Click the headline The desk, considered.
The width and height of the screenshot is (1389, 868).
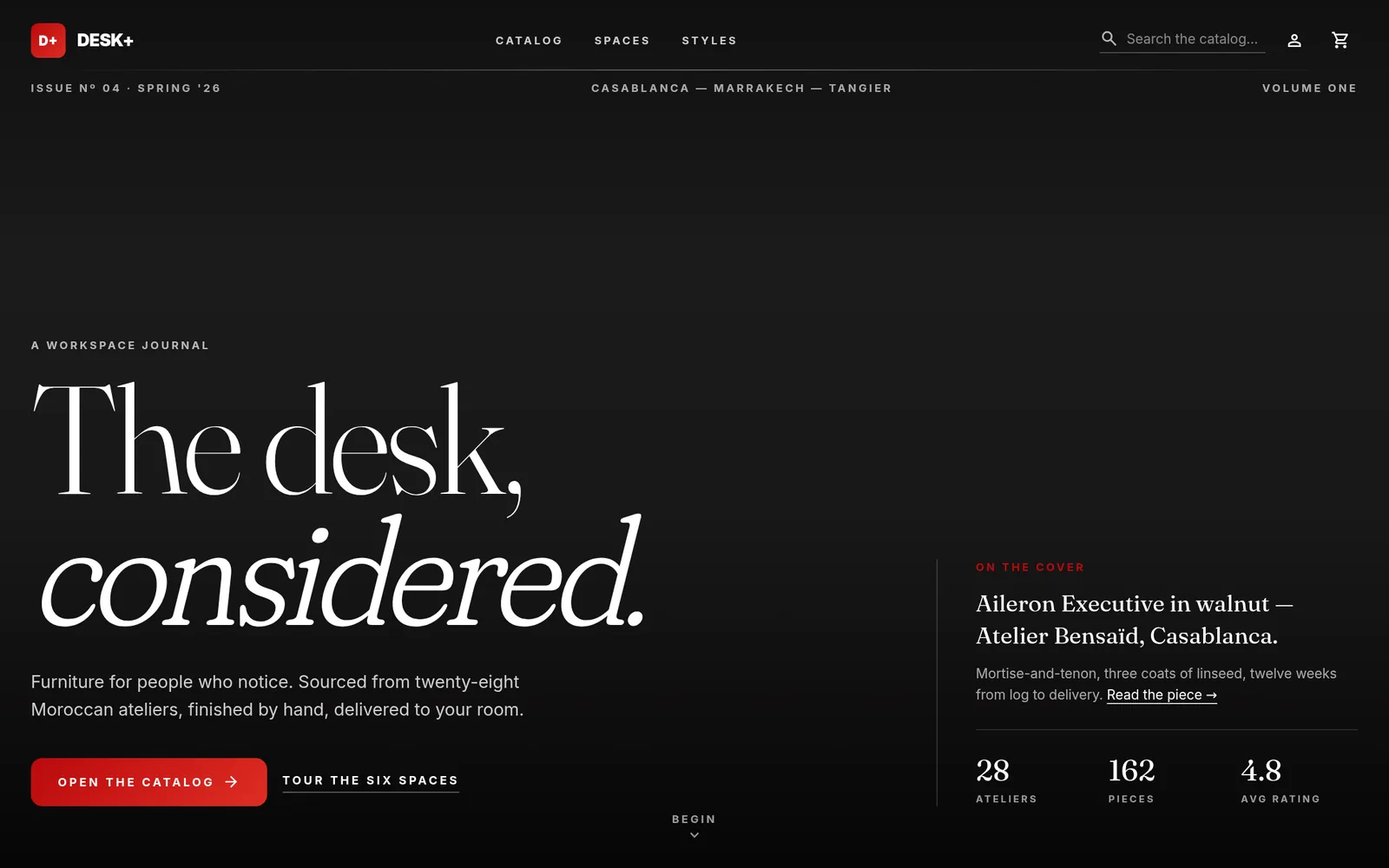[x=339, y=504]
